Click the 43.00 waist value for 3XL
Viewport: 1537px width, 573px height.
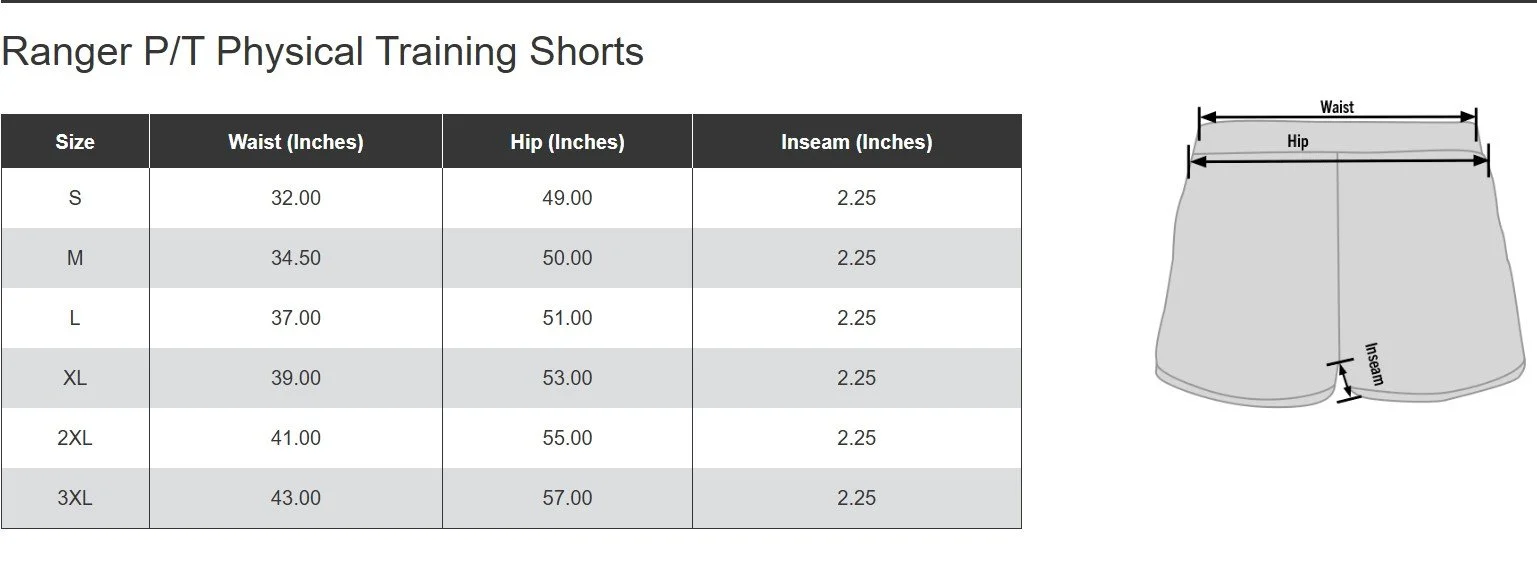pyautogui.click(x=296, y=498)
